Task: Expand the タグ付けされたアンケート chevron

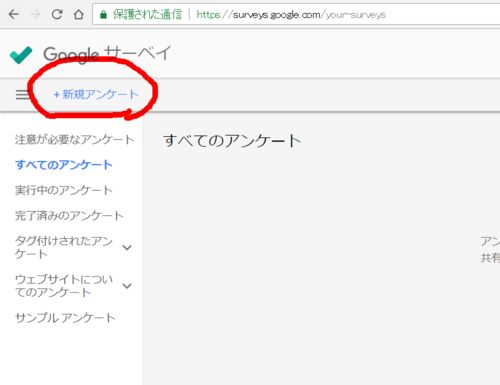Action: (127, 247)
